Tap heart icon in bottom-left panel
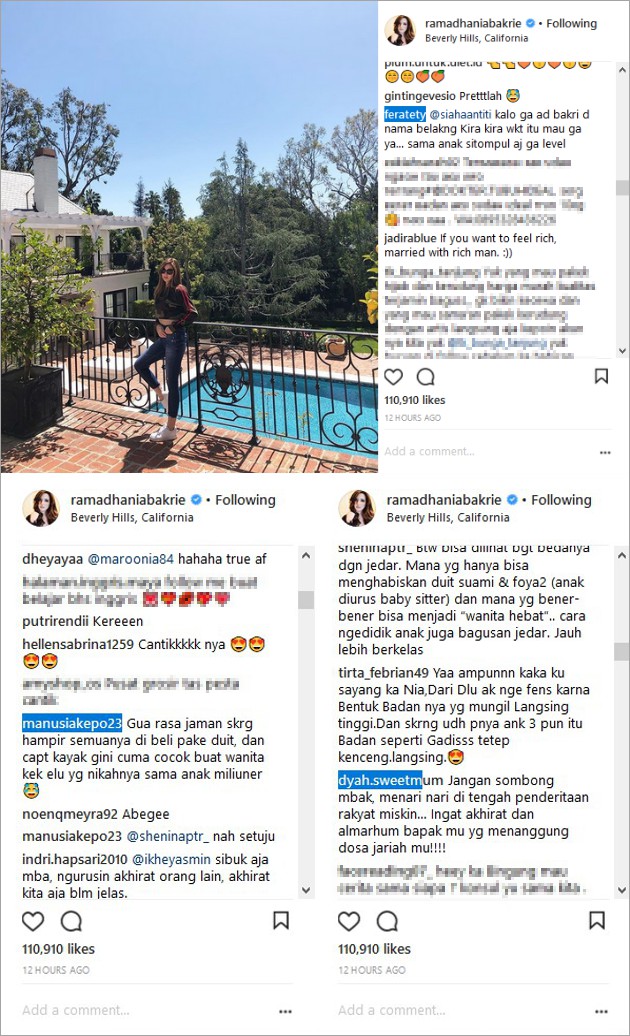Viewport: 630px width, 1036px height. (x=33, y=921)
